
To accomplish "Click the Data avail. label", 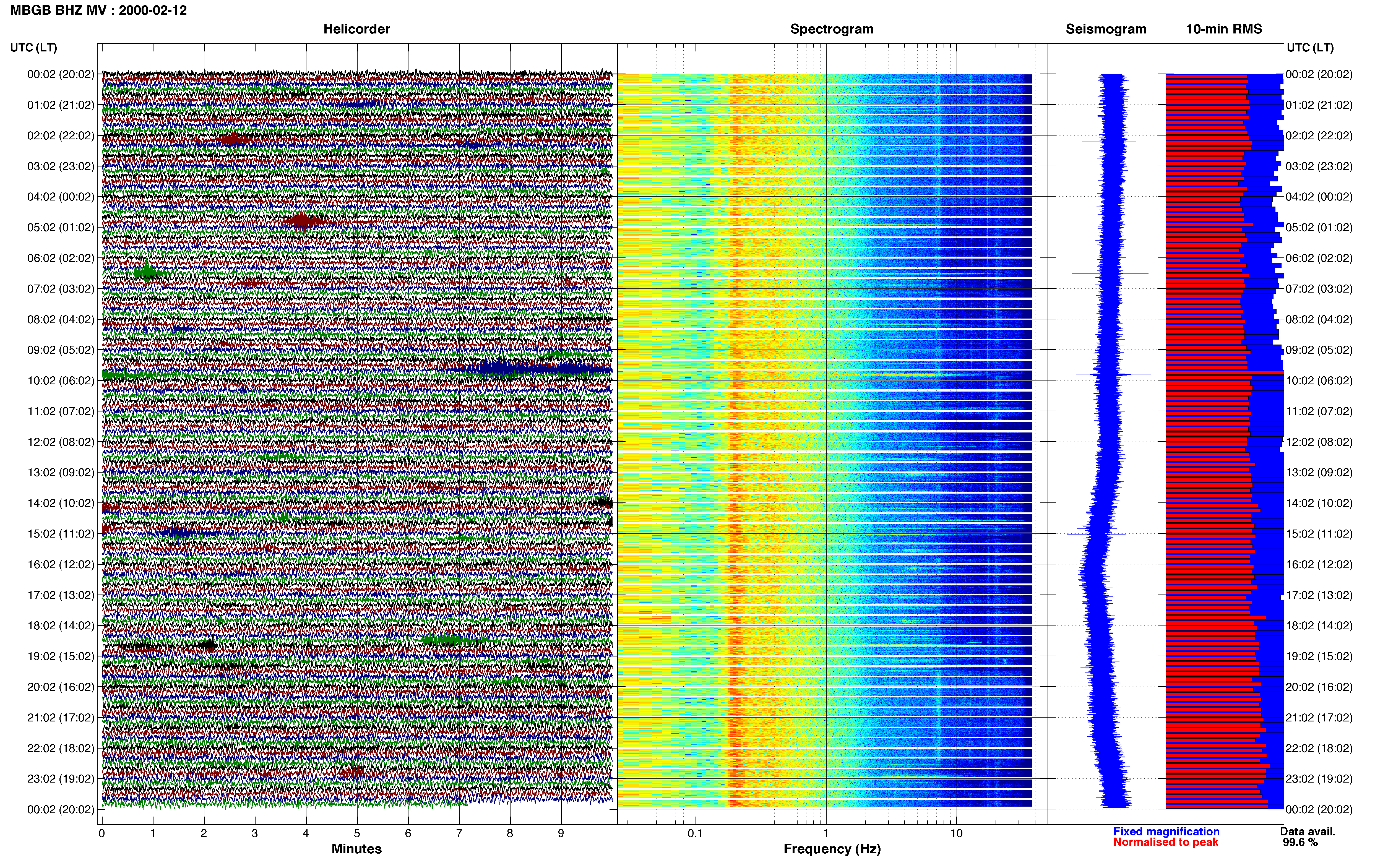I will pyautogui.click(x=1308, y=831).
